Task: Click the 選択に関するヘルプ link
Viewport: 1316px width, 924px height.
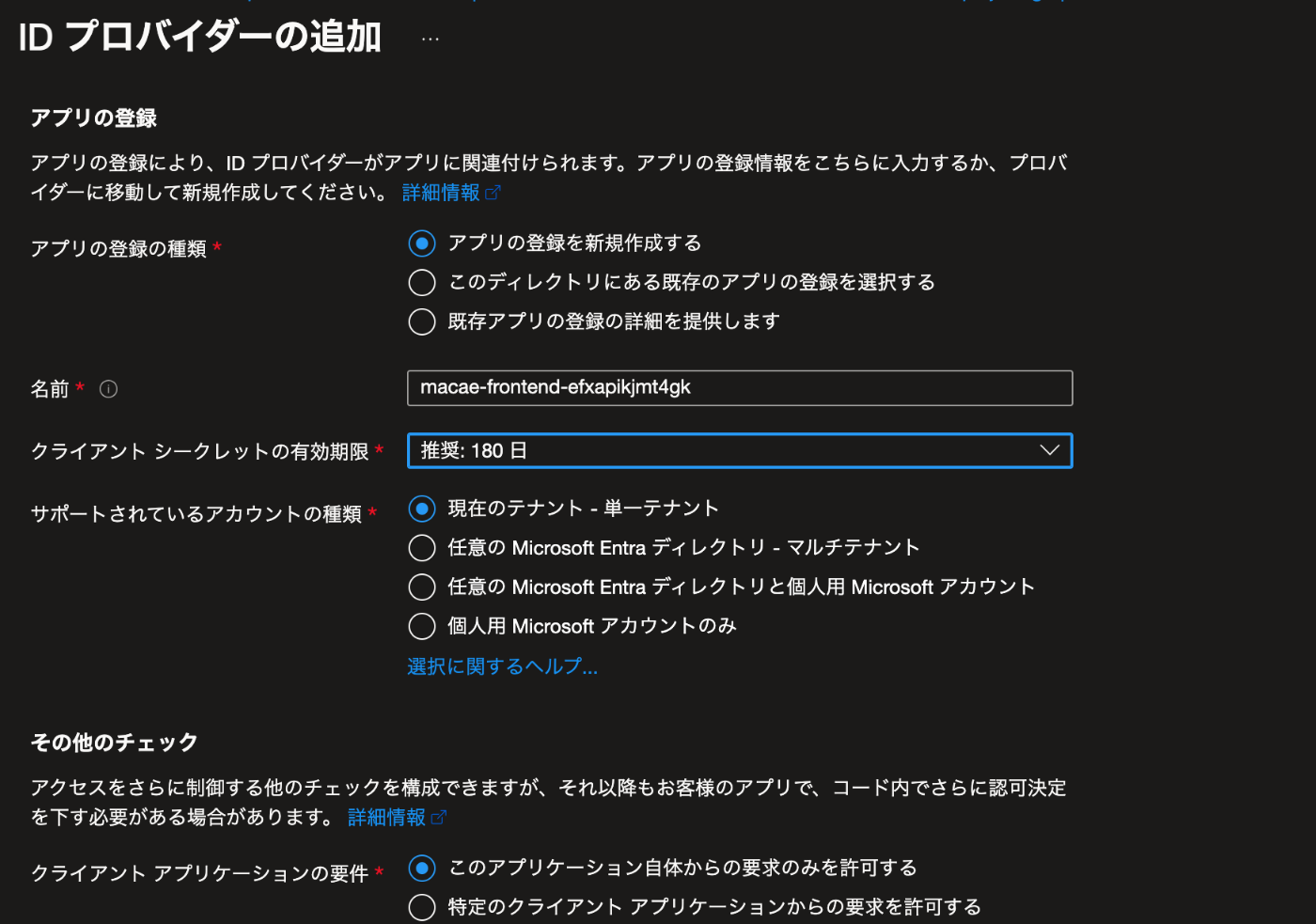Action: 502,666
